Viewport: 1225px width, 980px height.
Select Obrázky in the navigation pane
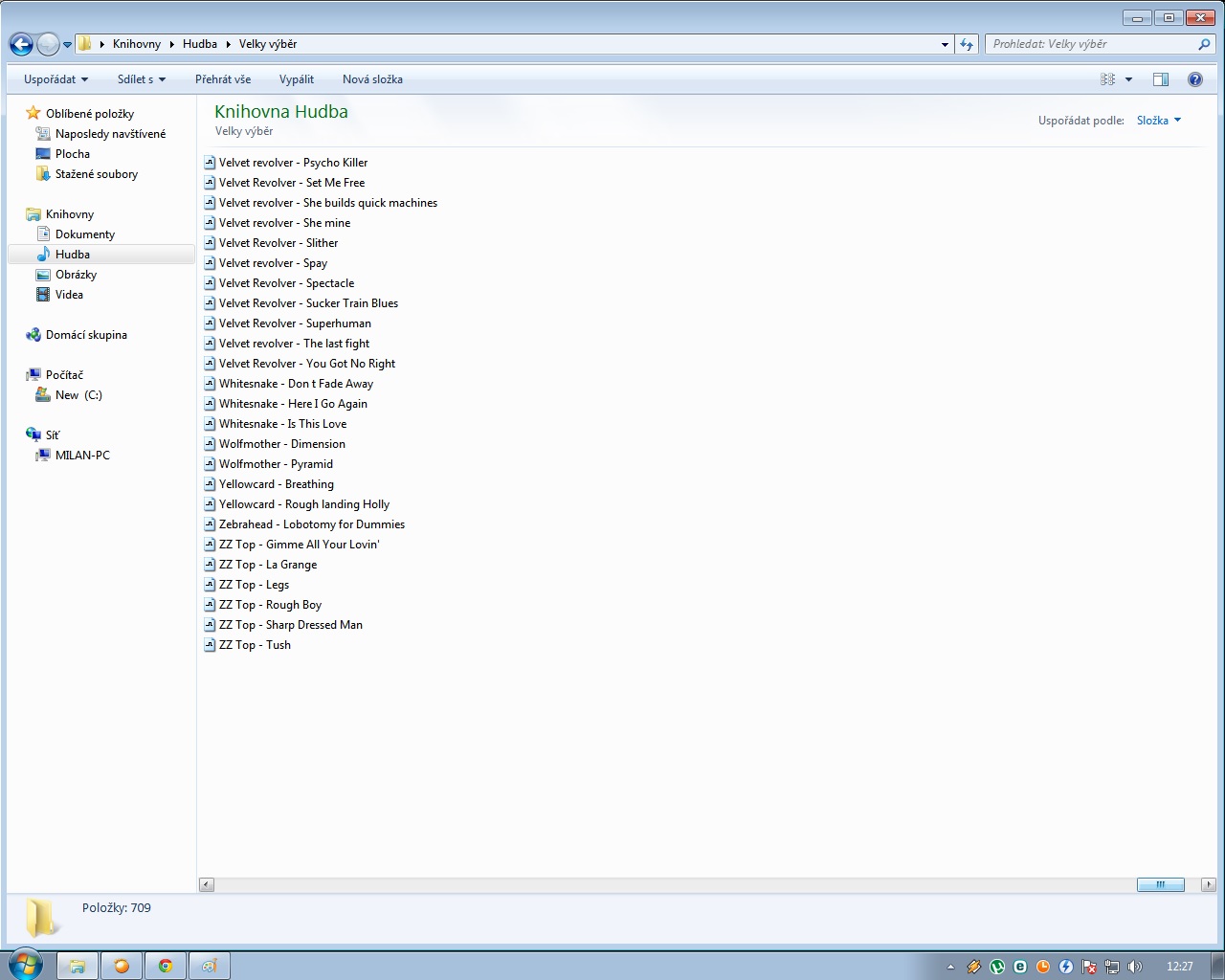click(x=76, y=275)
